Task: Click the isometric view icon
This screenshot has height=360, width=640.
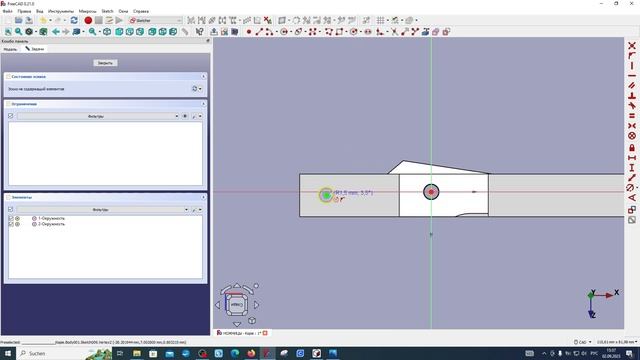Action: pos(107,31)
